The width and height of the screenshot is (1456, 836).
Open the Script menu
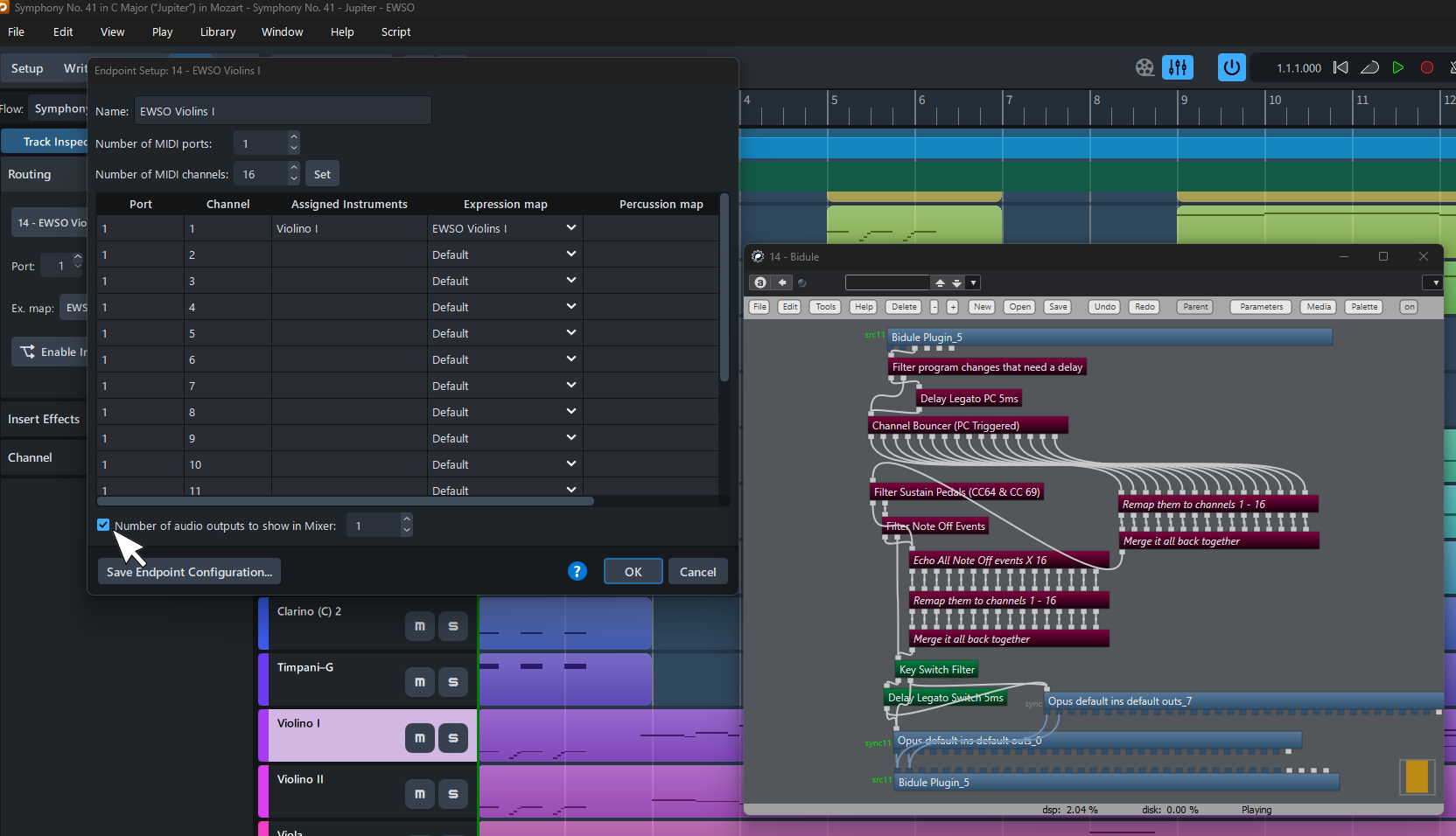pos(396,31)
